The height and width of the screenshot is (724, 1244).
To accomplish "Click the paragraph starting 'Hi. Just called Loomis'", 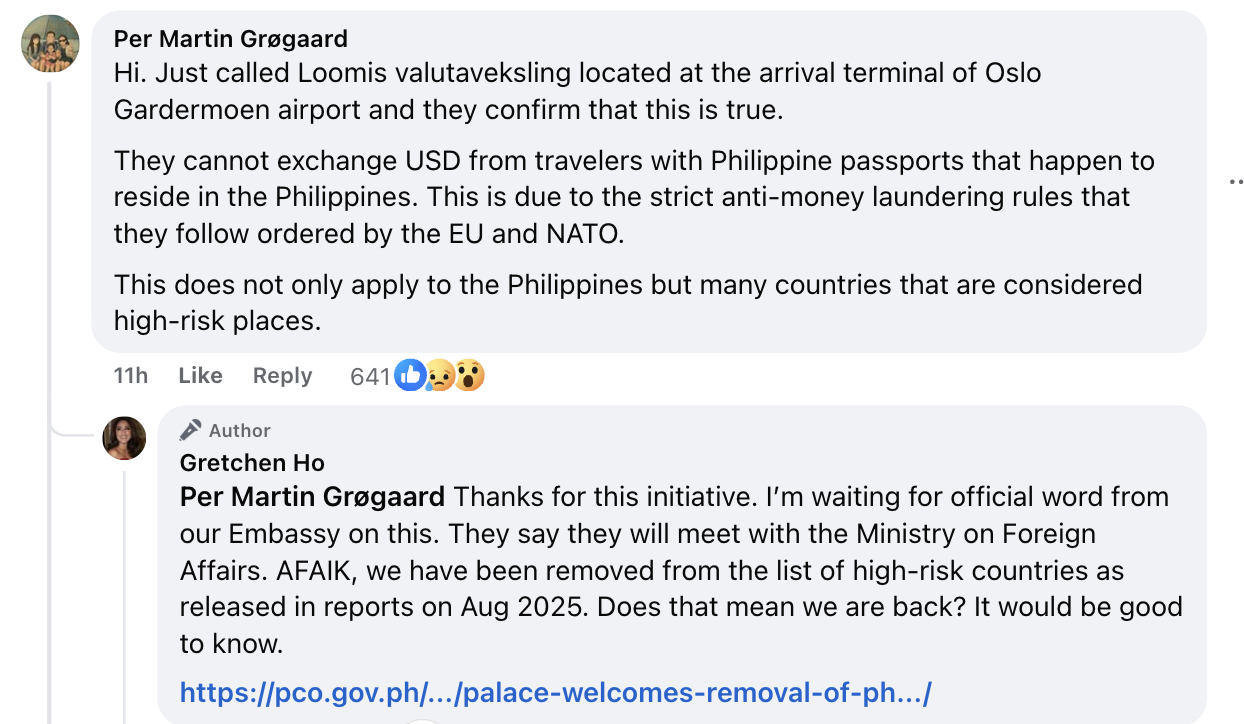I will [x=577, y=91].
